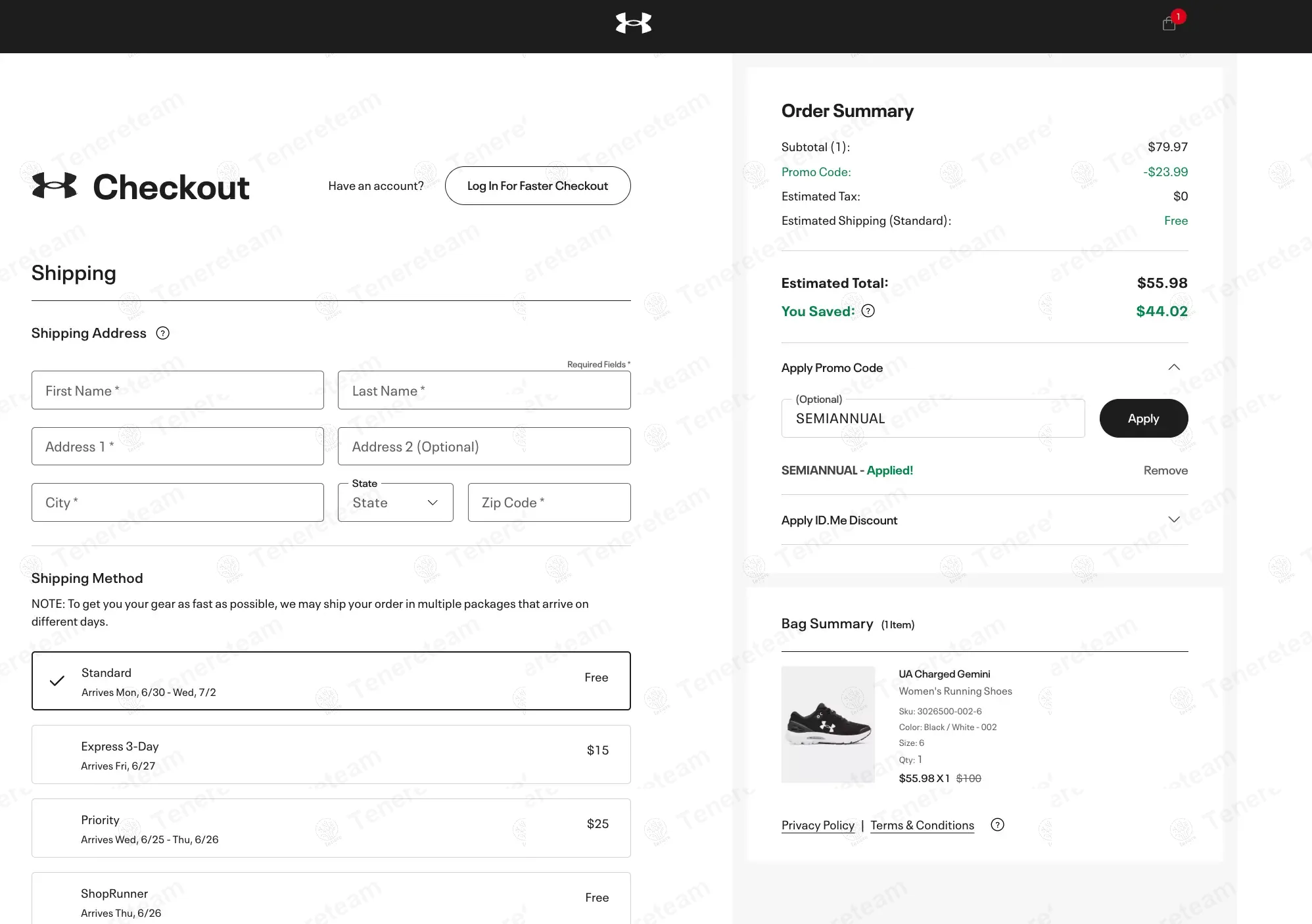The height and width of the screenshot is (924, 1312).
Task: Select Standard shipping method
Action: 331,681
